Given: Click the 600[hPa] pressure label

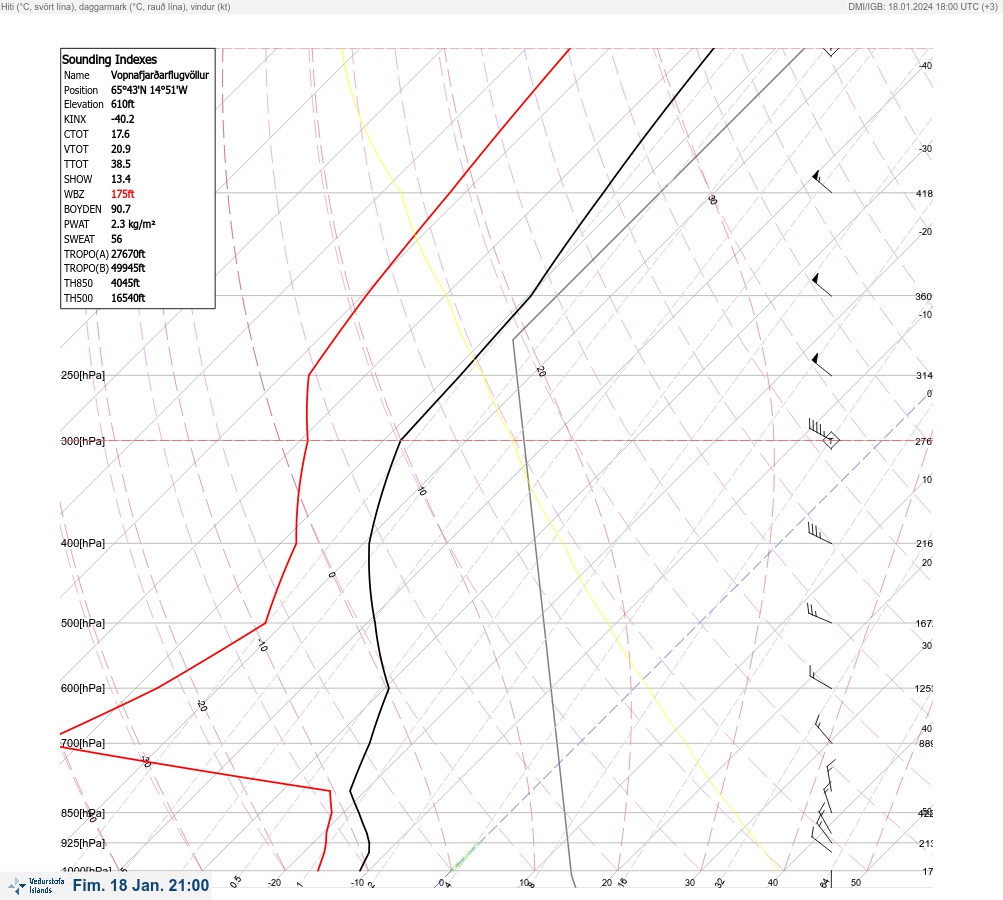Looking at the screenshot, I should [x=83, y=688].
